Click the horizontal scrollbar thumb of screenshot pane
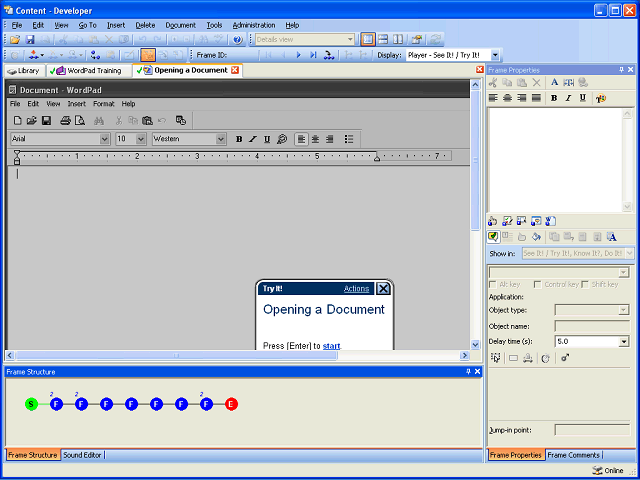Viewport: 640px width, 480px height. click(176, 356)
